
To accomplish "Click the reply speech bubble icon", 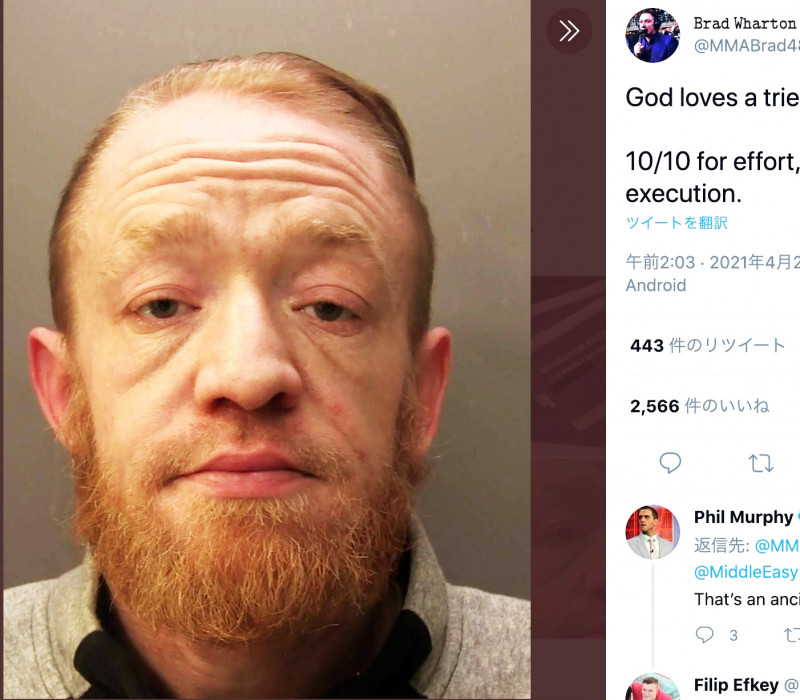I will [670, 463].
